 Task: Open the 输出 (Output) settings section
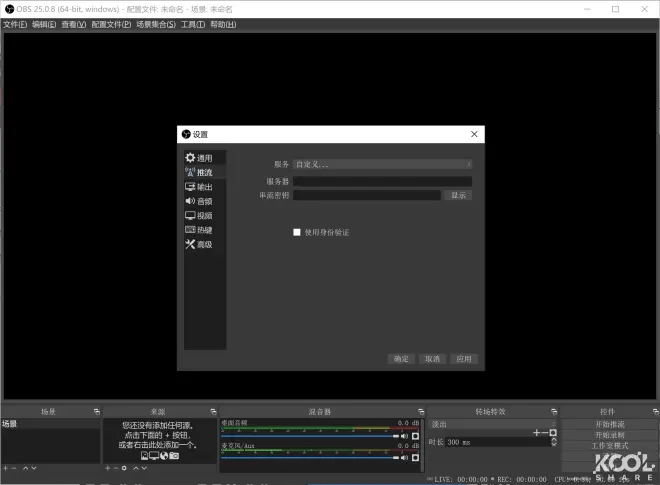pos(205,187)
